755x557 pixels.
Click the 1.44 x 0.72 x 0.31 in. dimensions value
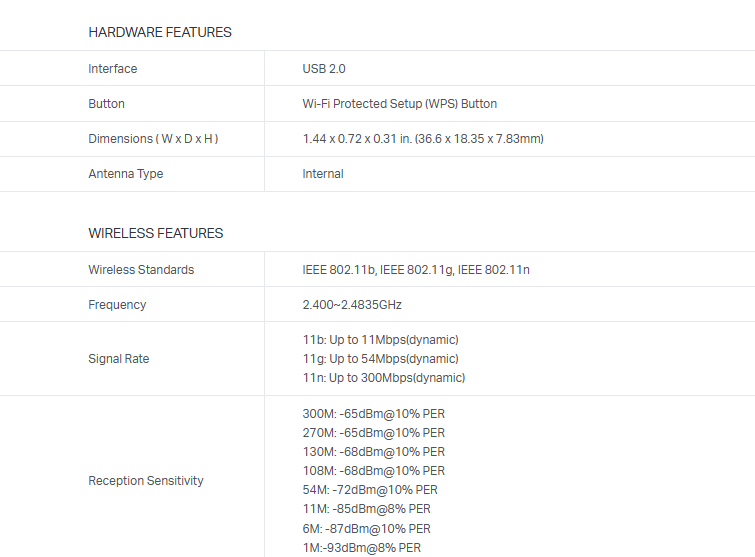point(422,139)
